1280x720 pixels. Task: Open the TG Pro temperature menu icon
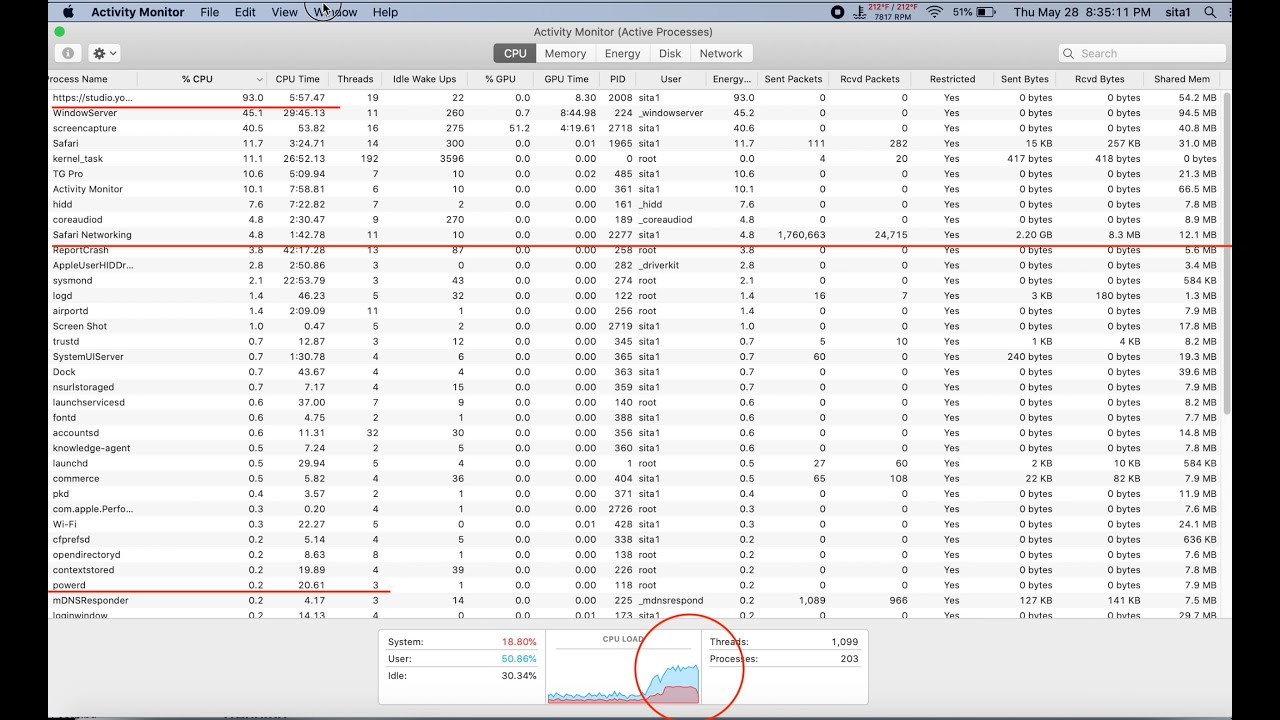coord(860,12)
